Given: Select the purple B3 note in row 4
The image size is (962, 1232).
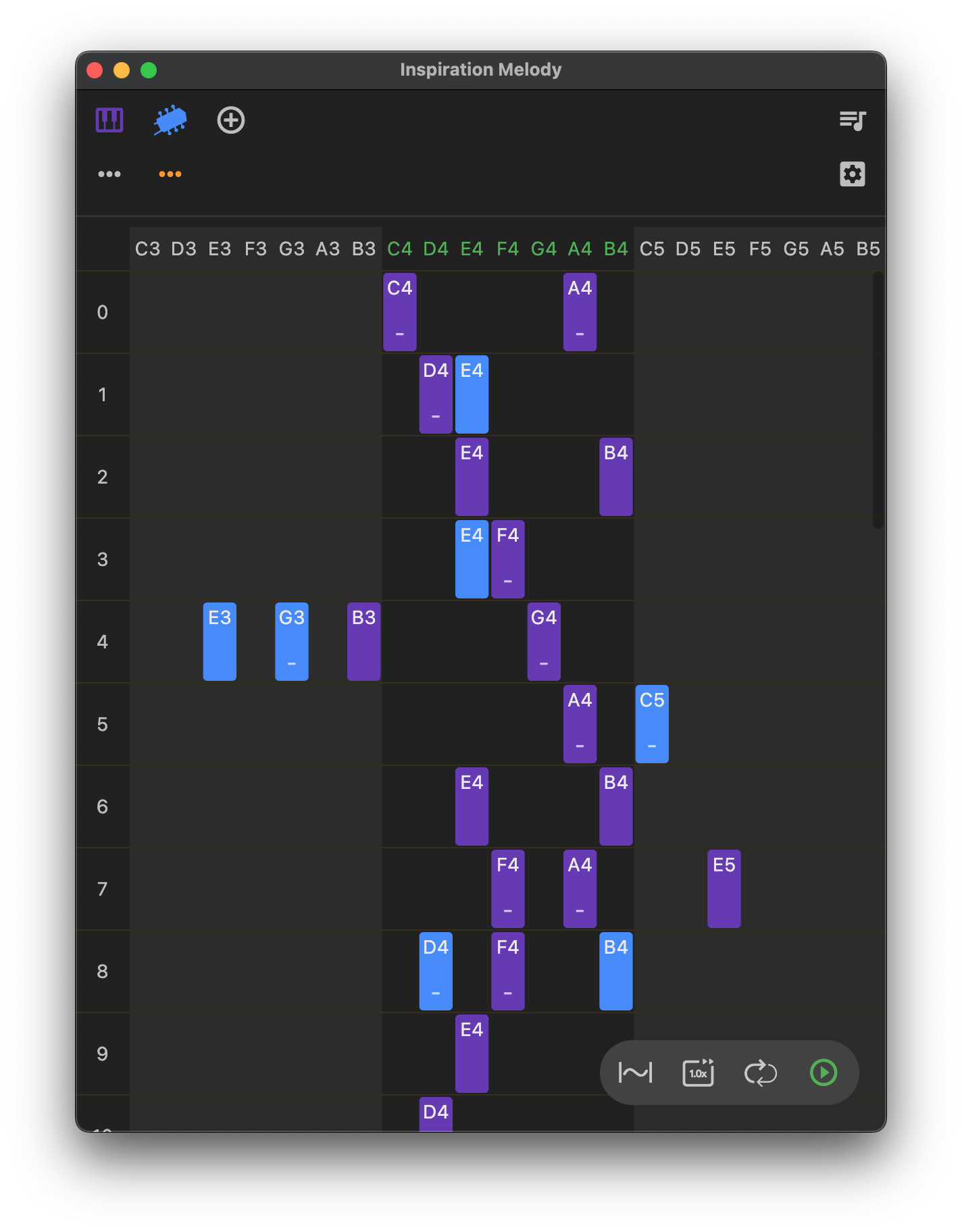Looking at the screenshot, I should click(x=364, y=642).
